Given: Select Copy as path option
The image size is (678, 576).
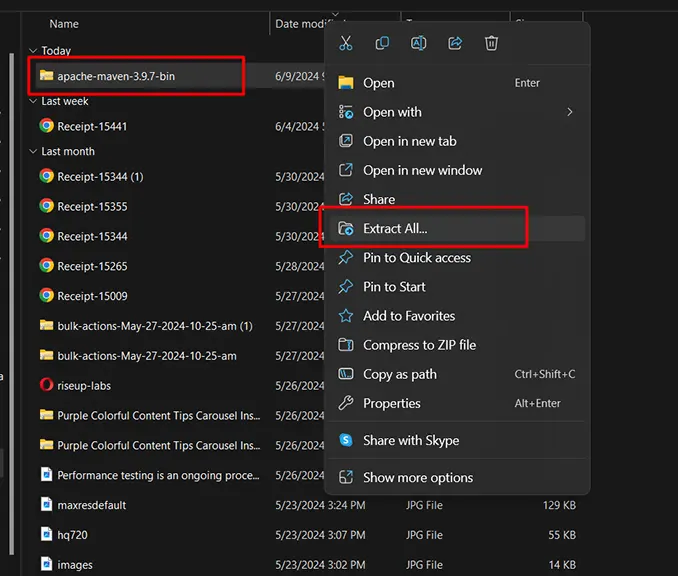Looking at the screenshot, I should click(399, 374).
